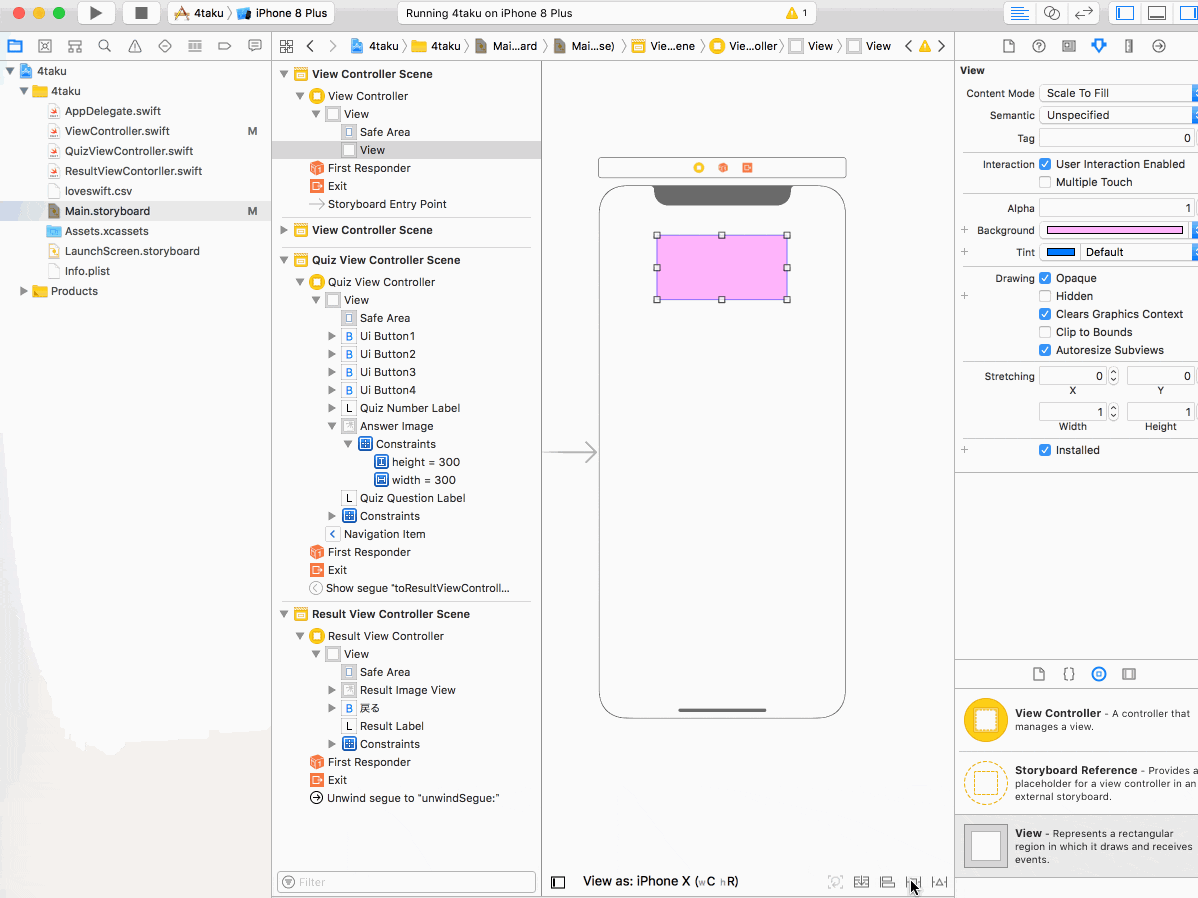Collapse Quiz View Controller Scene
The width and height of the screenshot is (1198, 898).
(x=284, y=260)
